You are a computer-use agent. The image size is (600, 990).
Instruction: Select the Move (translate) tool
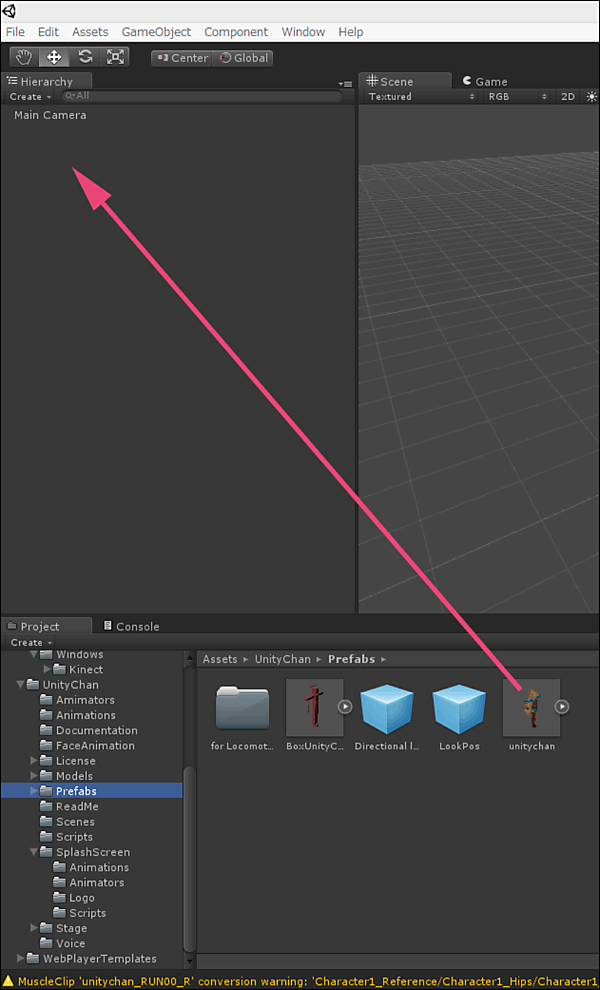pos(54,57)
